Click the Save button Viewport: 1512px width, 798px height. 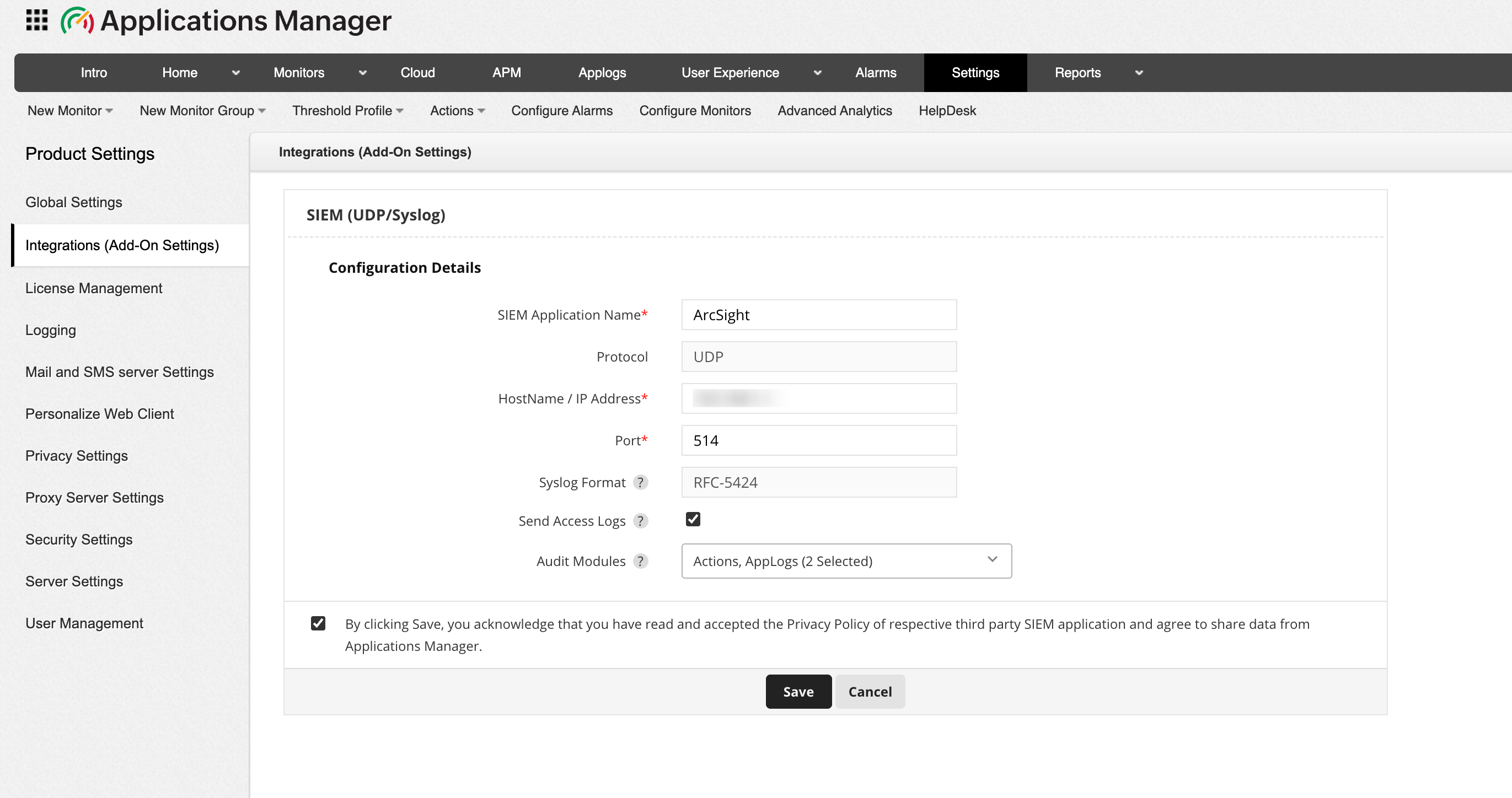[798, 692]
